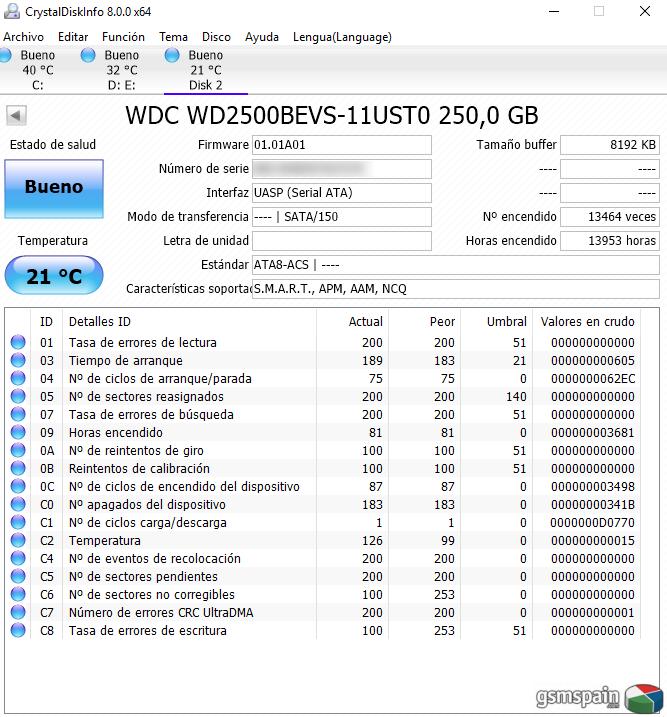Open the Lengua(Language) menu
Image resolution: width=667 pixels, height=717 pixels.
point(342,37)
